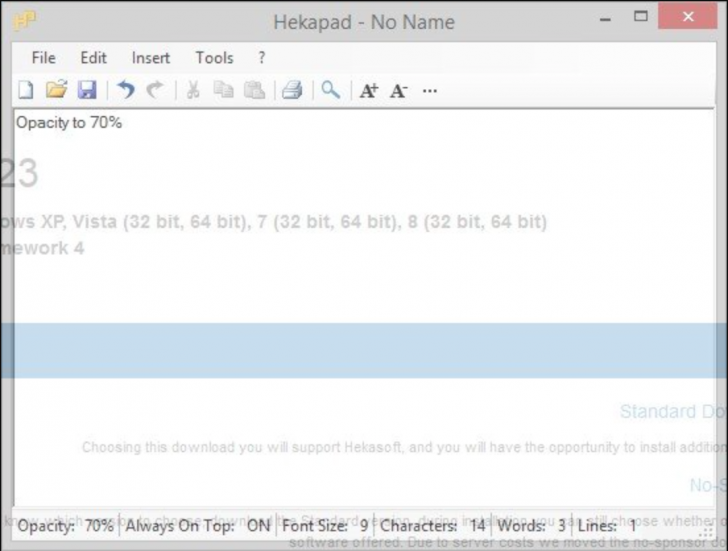Click the New document icon
The width and height of the screenshot is (728, 551).
[26, 90]
